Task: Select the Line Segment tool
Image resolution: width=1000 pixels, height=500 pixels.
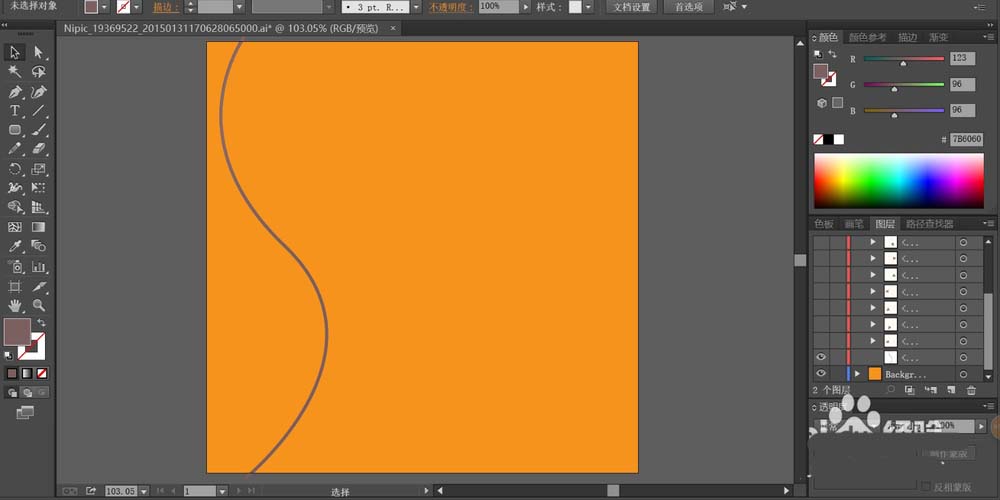Action: (x=39, y=111)
